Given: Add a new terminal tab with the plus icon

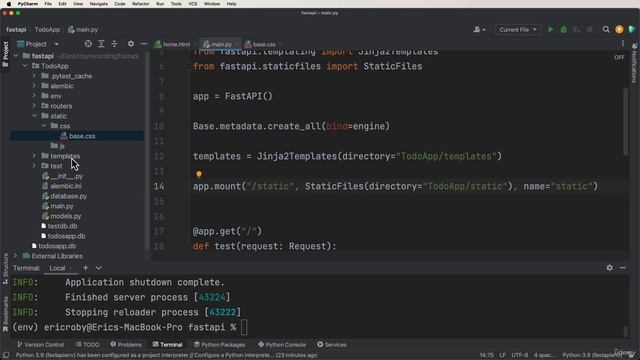Looking at the screenshot, I should pos(85,268).
